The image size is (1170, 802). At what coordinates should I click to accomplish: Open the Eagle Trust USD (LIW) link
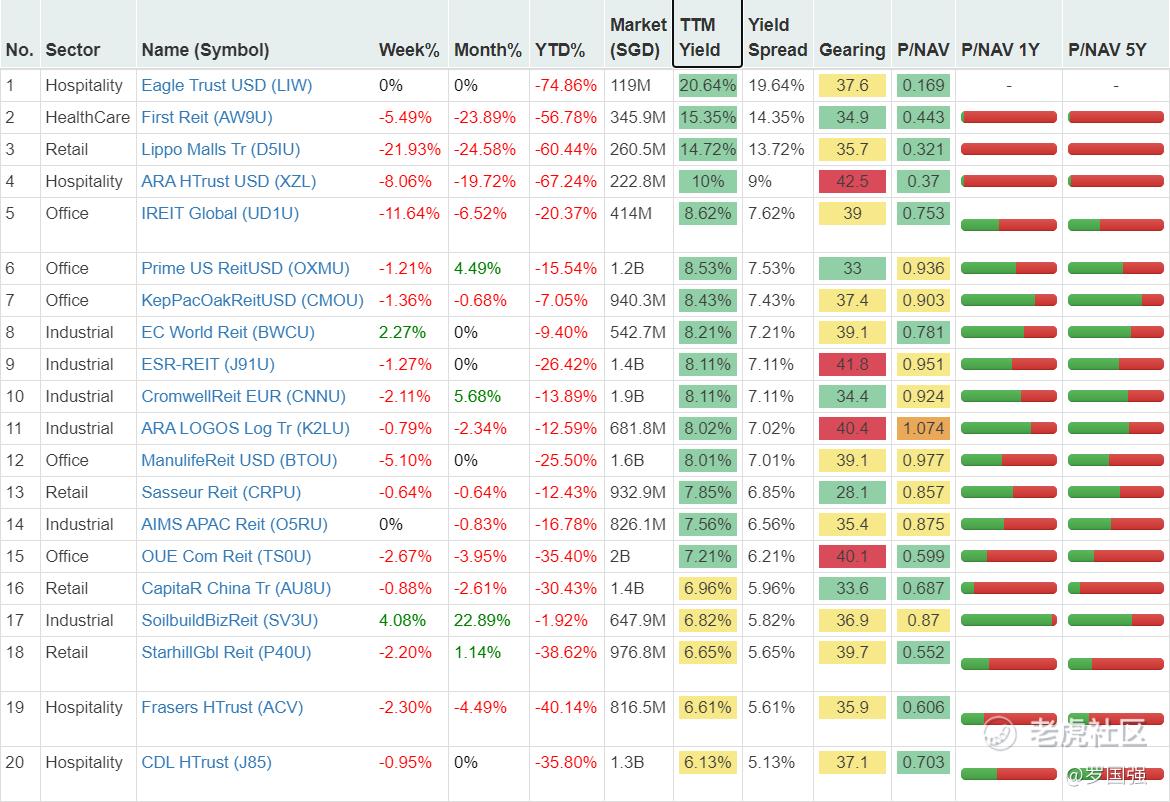227,85
